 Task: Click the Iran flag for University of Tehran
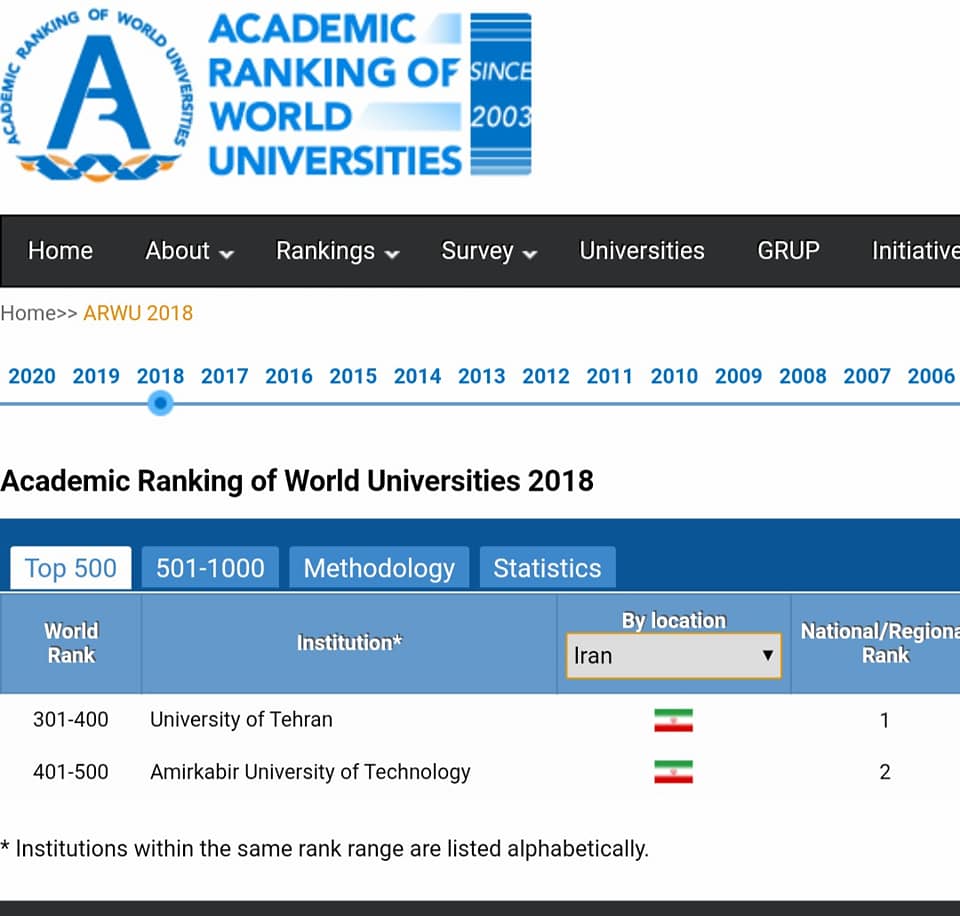pyautogui.click(x=673, y=720)
